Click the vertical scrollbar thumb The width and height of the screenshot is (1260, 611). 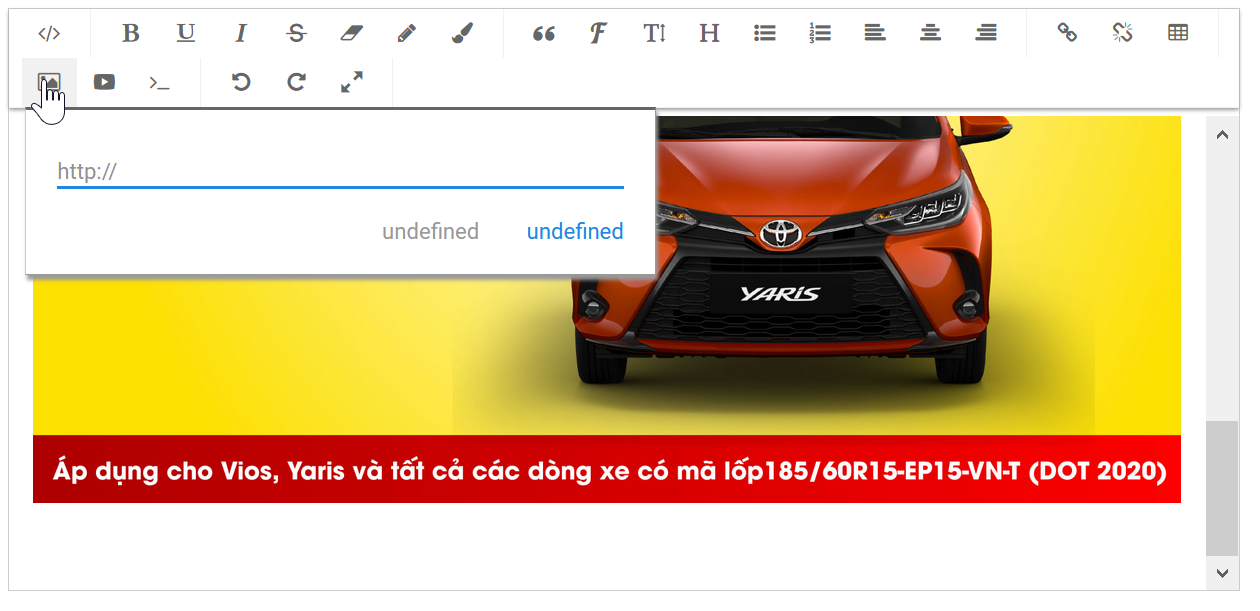point(1222,488)
